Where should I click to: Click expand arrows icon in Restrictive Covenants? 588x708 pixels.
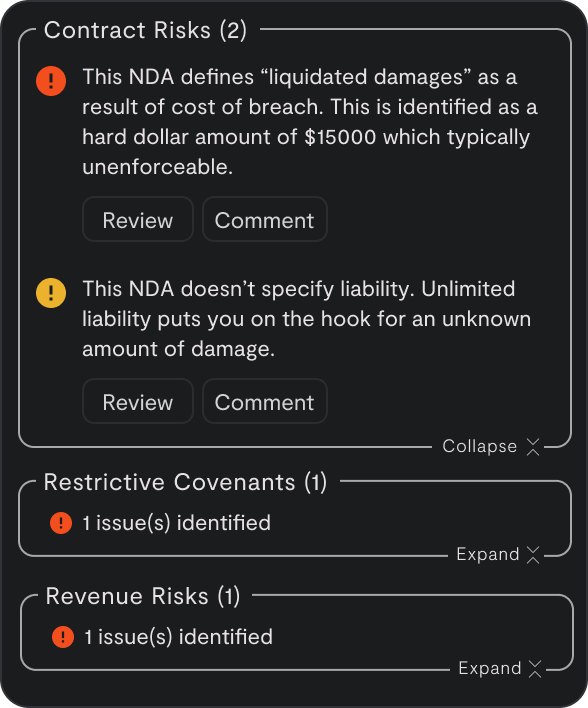tap(533, 554)
